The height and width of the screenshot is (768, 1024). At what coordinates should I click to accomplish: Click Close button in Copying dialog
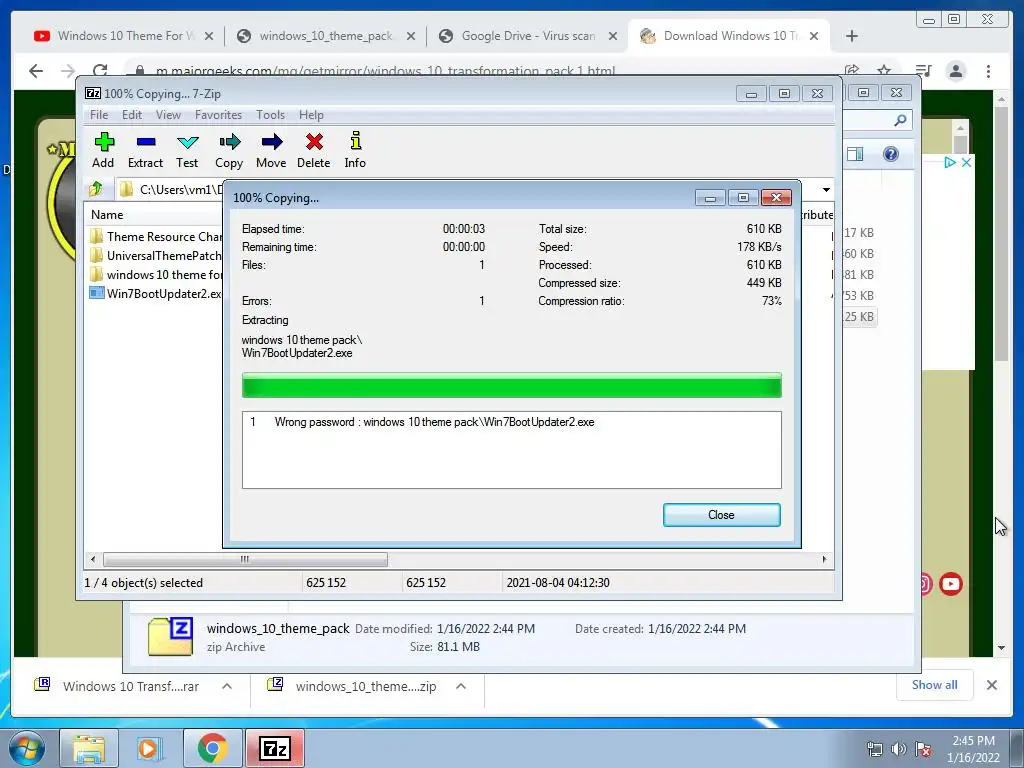click(722, 515)
